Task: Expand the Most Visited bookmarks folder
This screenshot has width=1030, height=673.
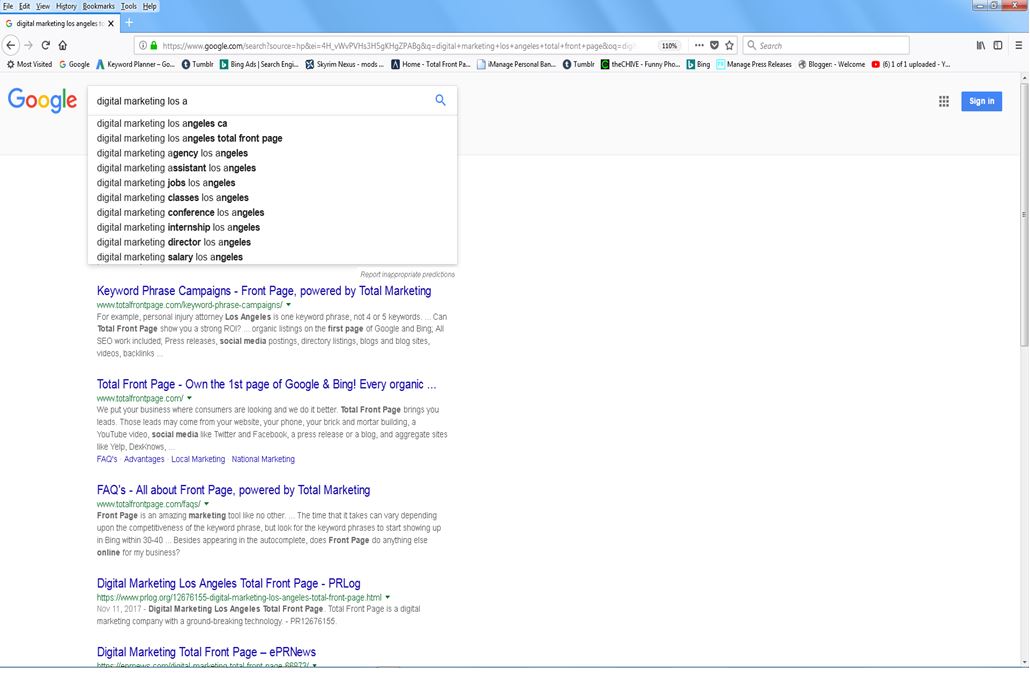Action: [x=30, y=64]
